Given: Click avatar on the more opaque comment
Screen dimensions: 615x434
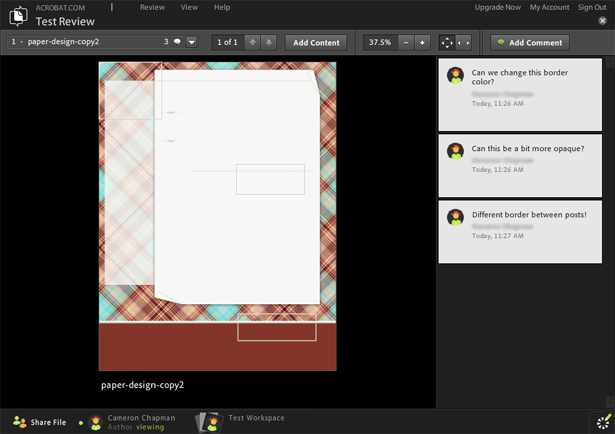Looking at the screenshot, I should [x=455, y=151].
